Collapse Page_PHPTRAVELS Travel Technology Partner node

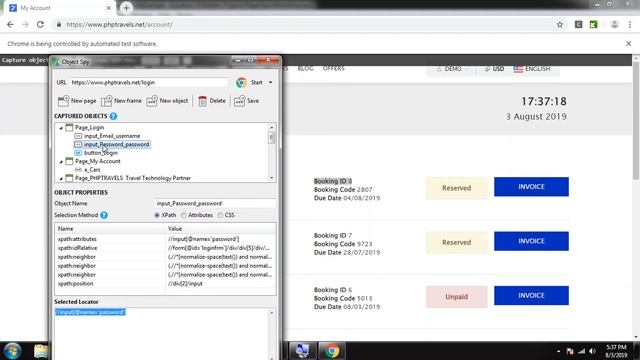[x=61, y=178]
